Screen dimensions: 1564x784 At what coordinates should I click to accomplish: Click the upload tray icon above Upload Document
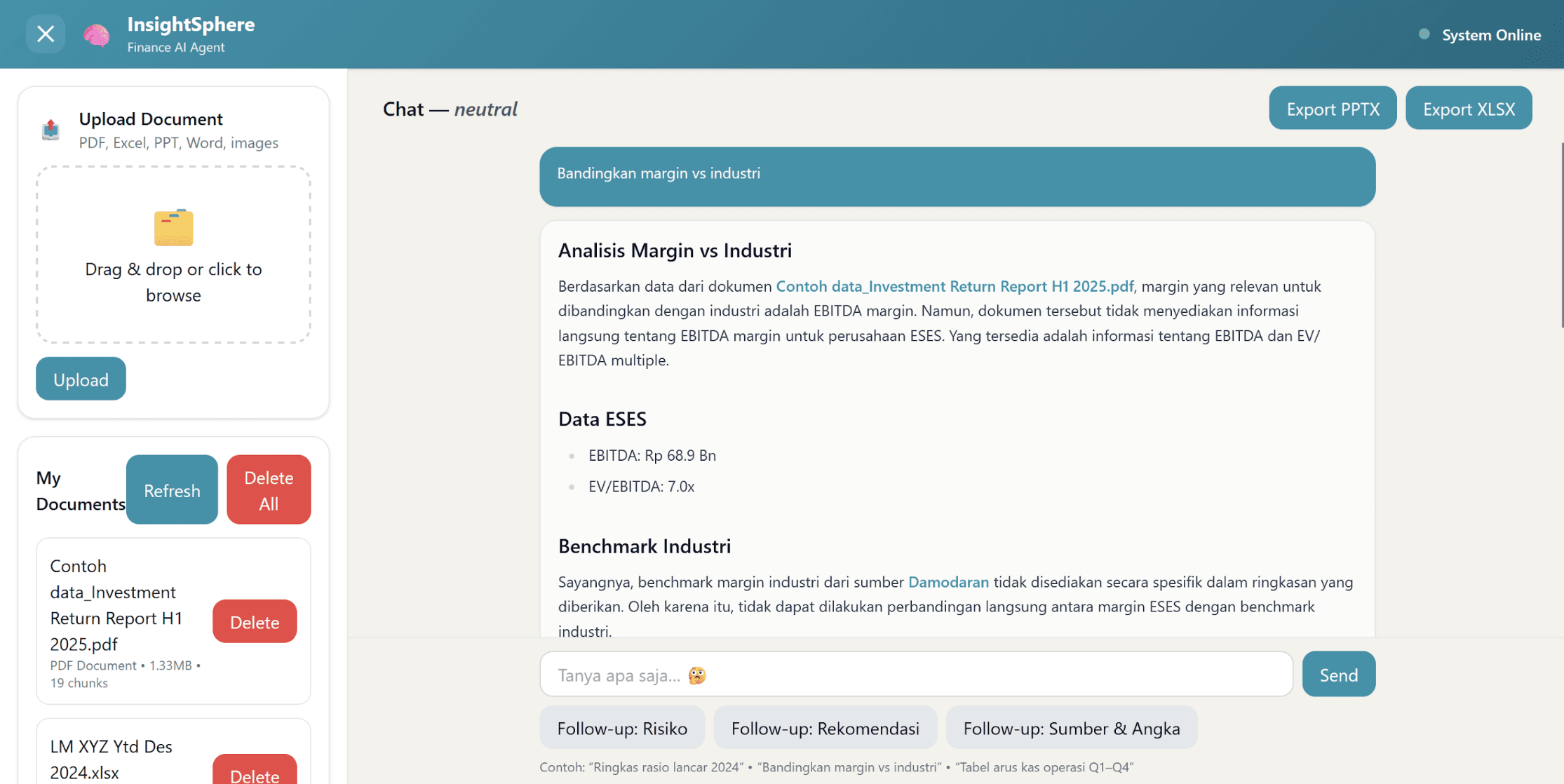point(50,129)
